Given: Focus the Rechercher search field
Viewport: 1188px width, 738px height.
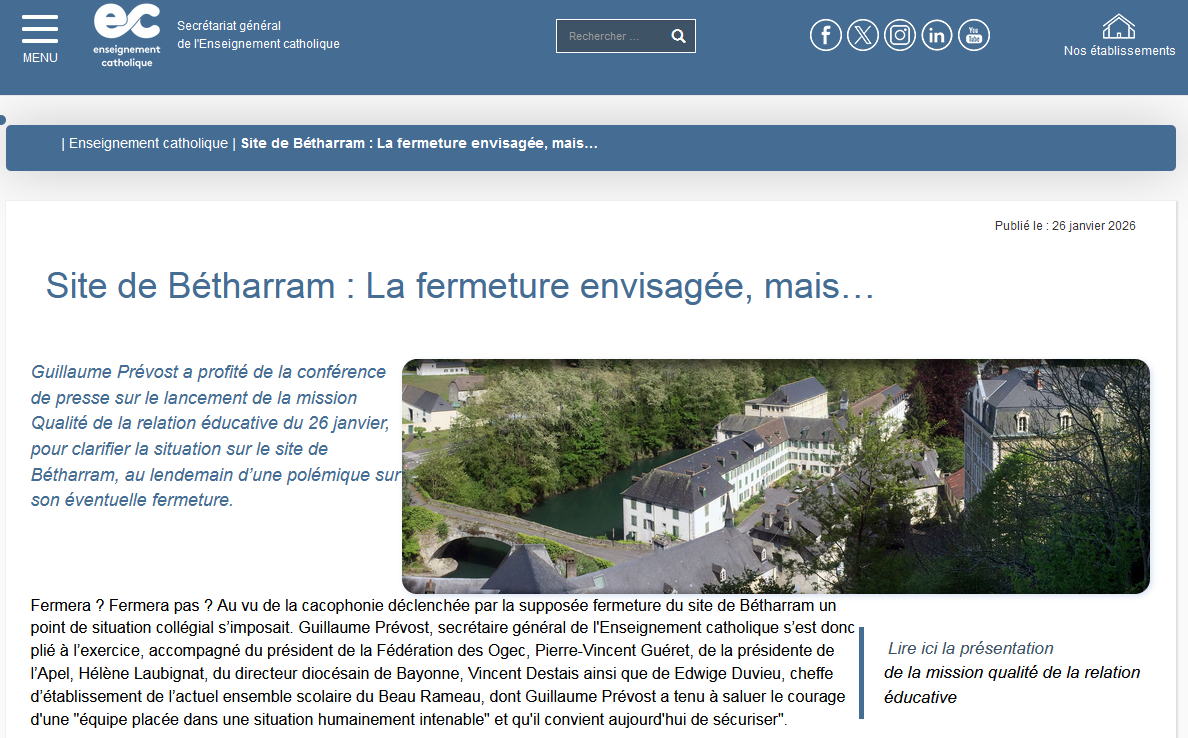Looking at the screenshot, I should tap(610, 36).
